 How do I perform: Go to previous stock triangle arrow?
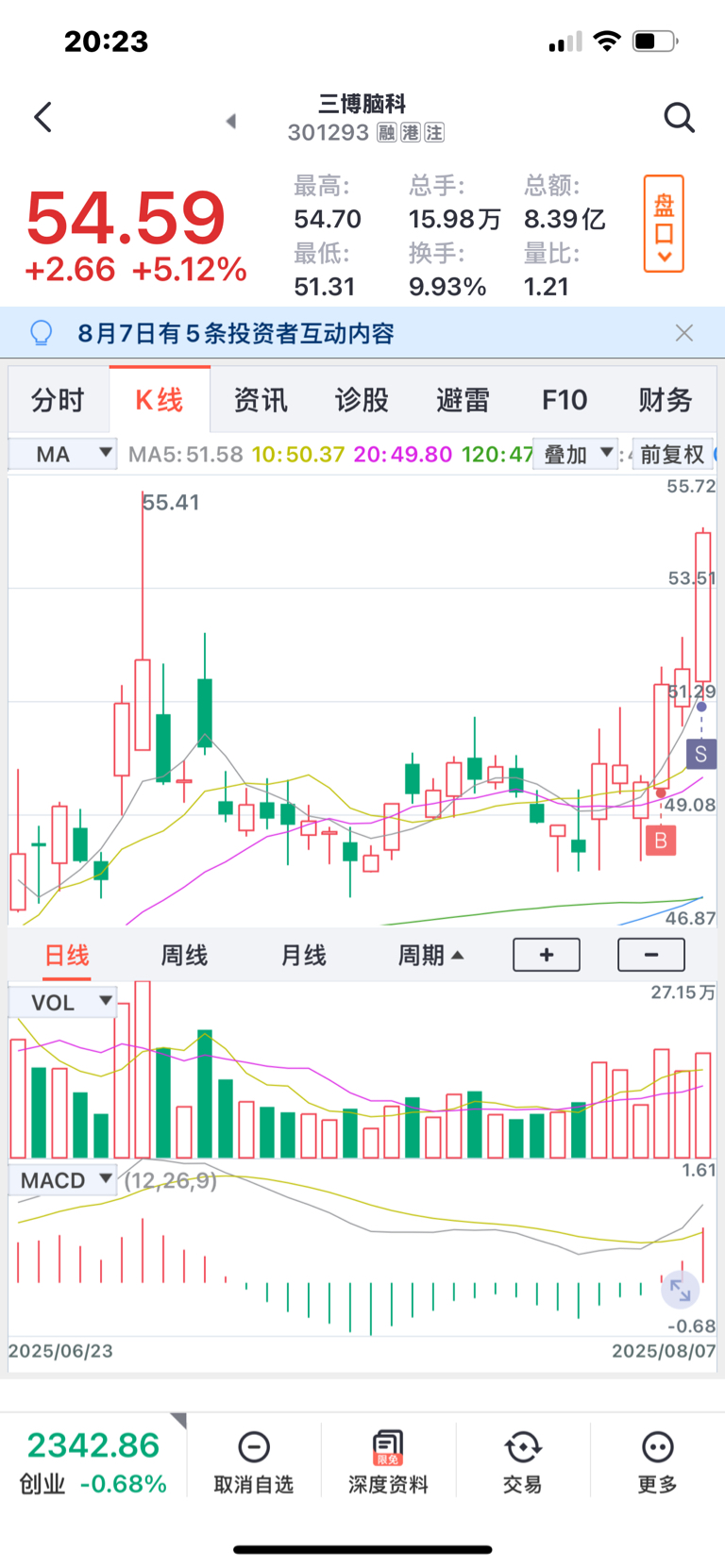[230, 121]
